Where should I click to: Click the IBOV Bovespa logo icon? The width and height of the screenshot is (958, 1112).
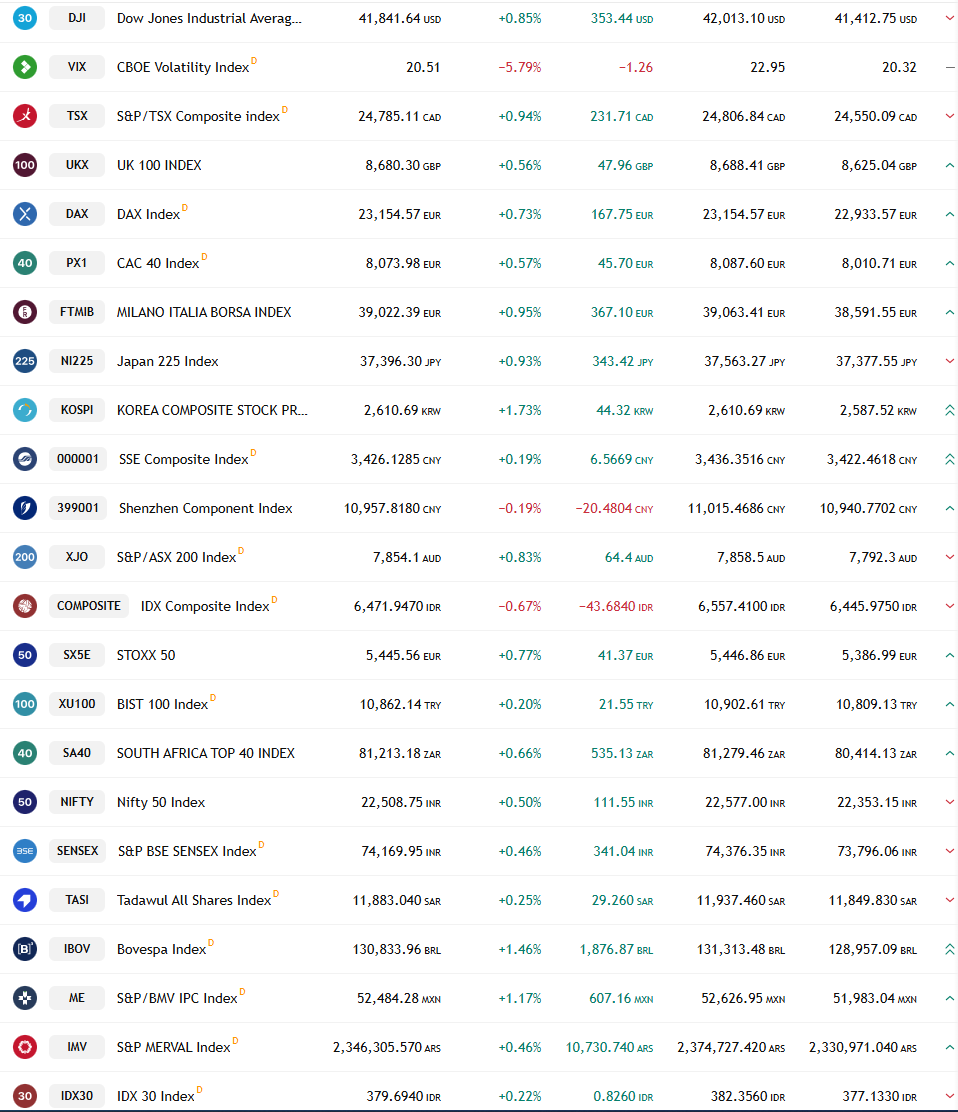click(25, 949)
